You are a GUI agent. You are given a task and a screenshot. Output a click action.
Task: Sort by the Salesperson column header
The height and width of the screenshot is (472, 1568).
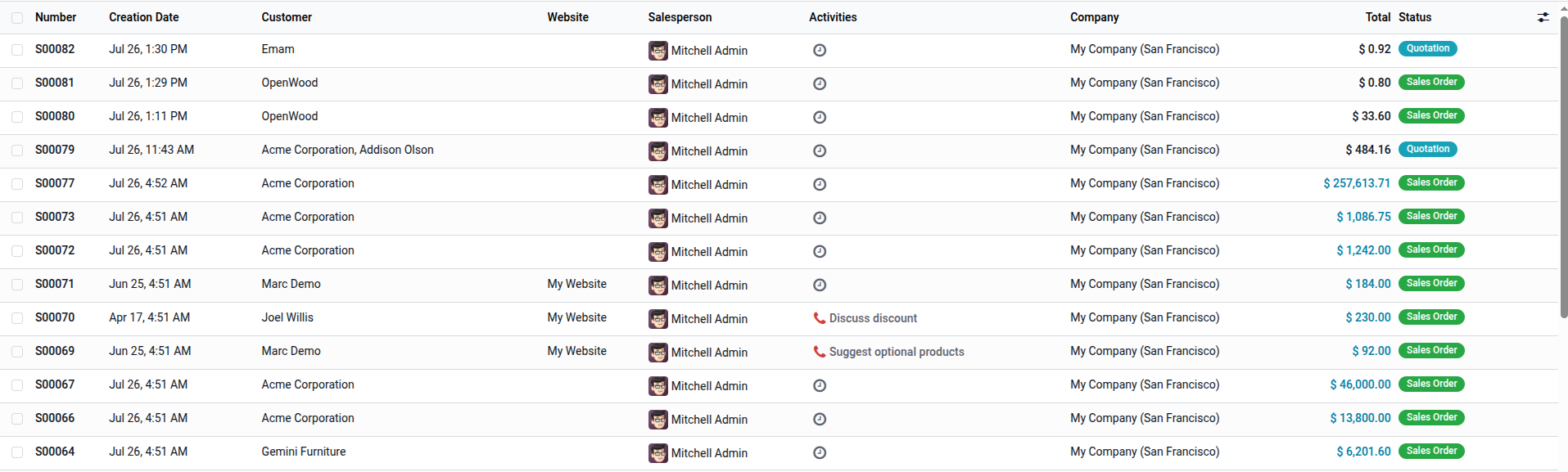[x=680, y=17]
